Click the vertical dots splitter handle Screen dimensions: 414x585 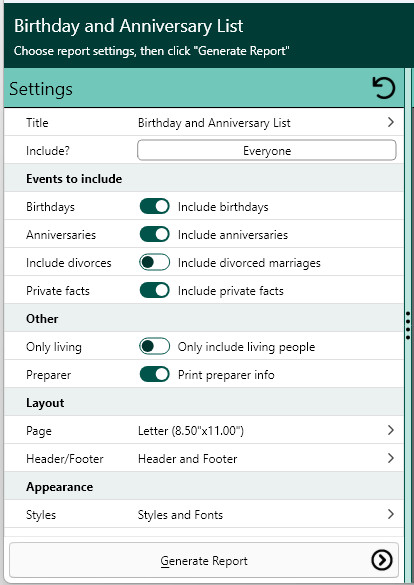click(408, 326)
